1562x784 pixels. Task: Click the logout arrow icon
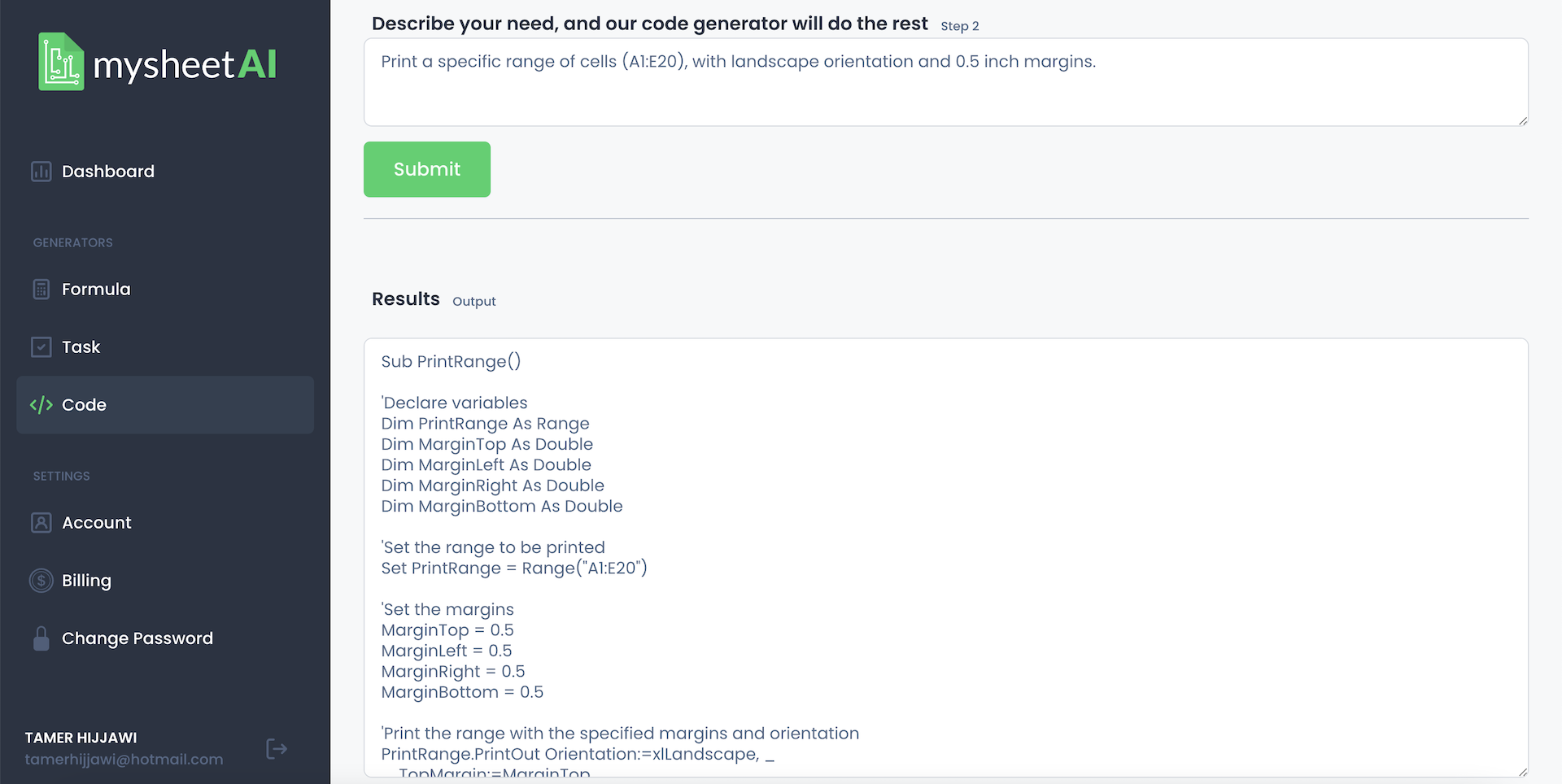pyautogui.click(x=277, y=749)
